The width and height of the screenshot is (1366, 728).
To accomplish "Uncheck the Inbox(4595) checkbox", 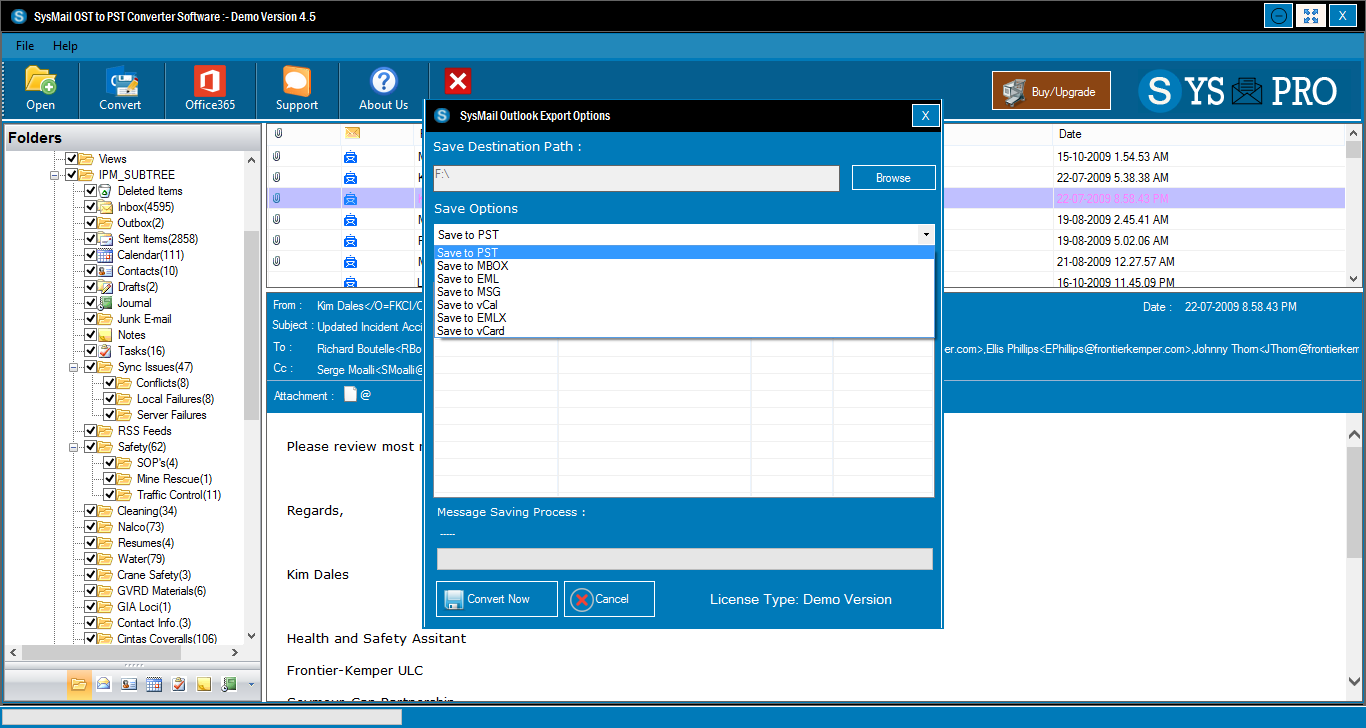I will (91, 207).
